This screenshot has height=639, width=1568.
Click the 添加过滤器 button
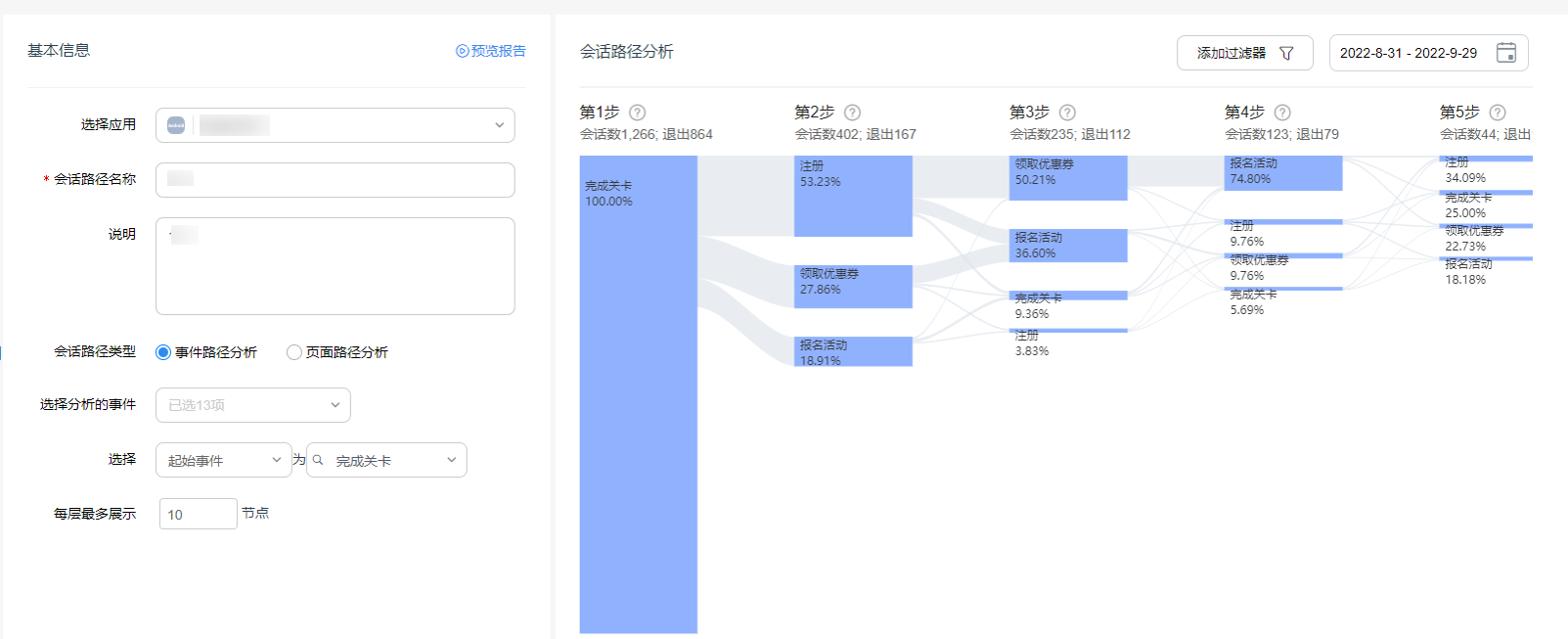click(x=1243, y=53)
